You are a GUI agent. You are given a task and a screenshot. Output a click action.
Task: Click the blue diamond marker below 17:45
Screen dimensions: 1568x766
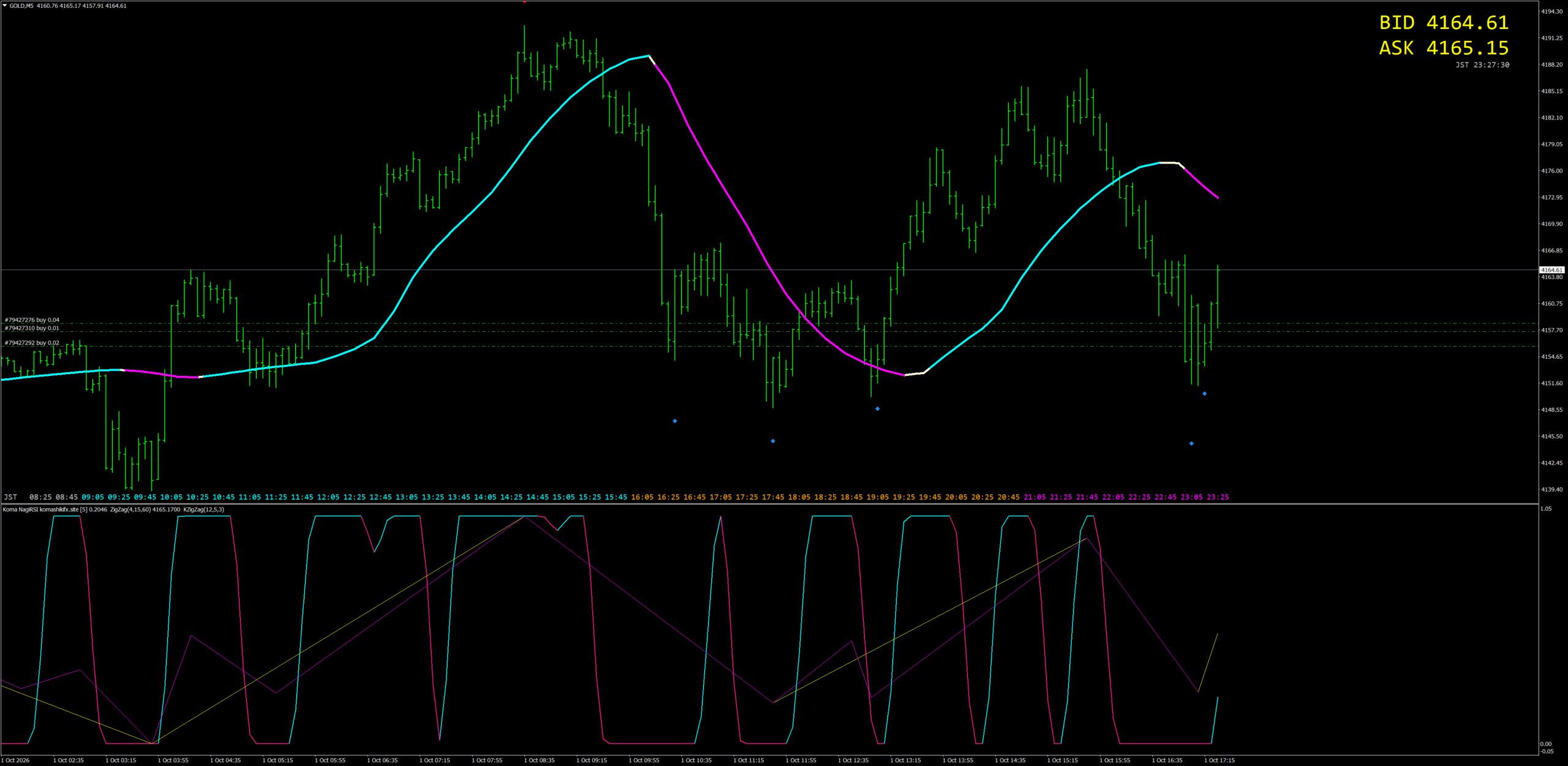773,441
